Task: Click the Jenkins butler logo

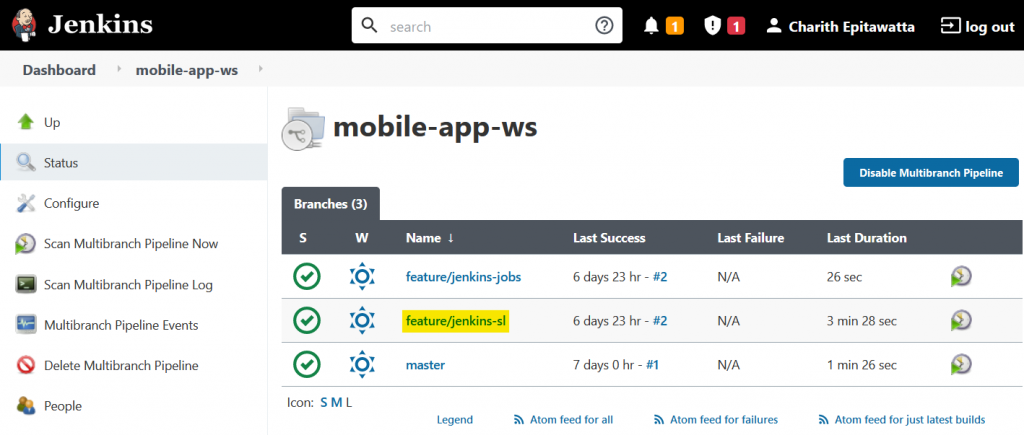Action: click(24, 25)
